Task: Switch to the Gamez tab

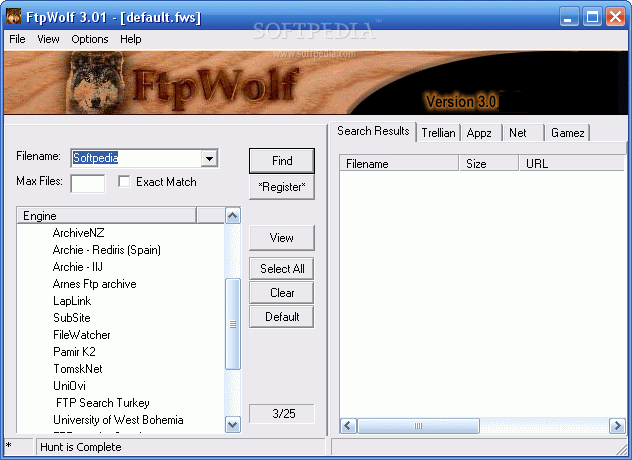Action: (x=568, y=133)
